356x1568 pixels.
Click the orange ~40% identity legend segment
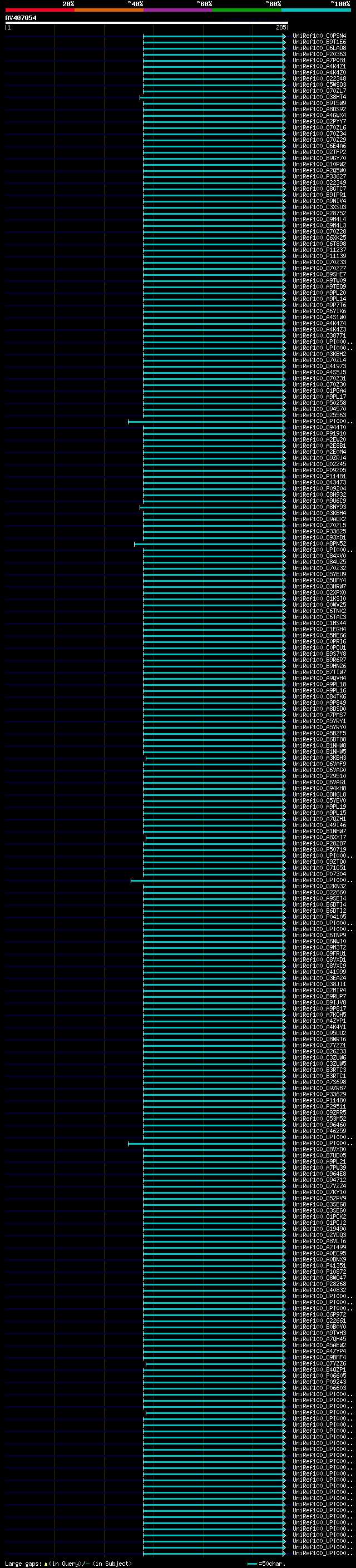(x=109, y=10)
